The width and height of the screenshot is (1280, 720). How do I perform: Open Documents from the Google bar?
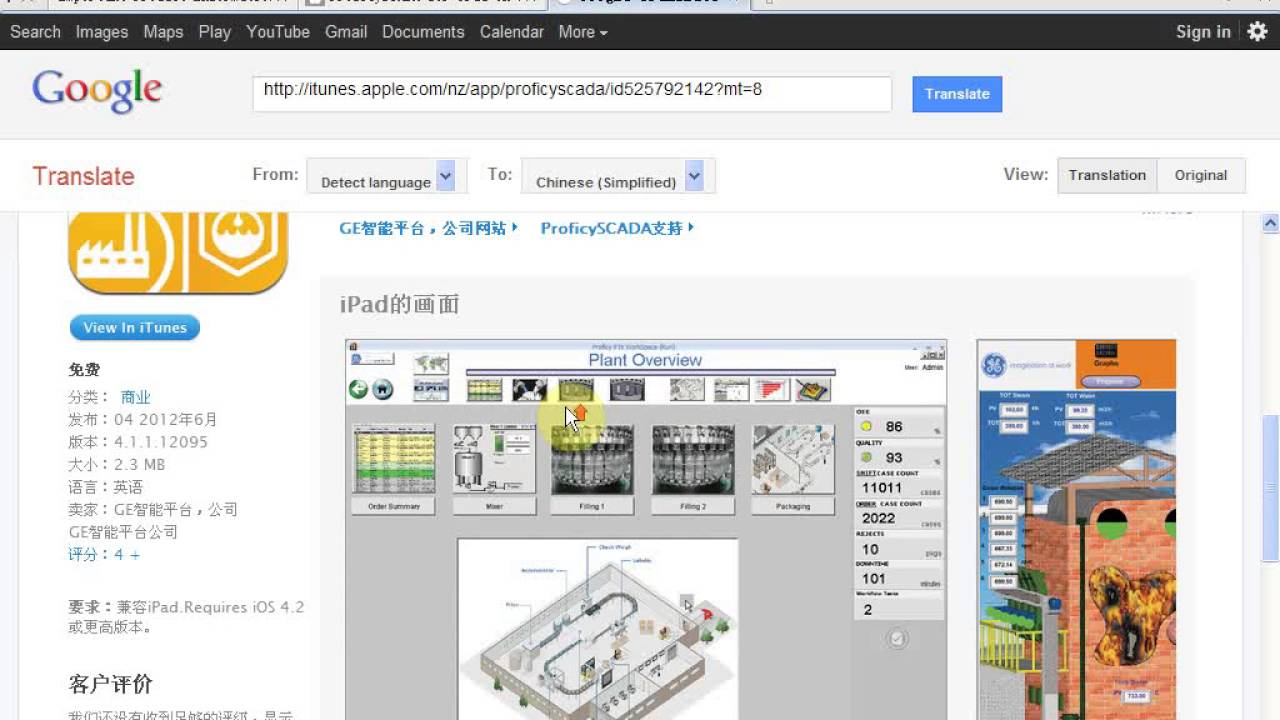pyautogui.click(x=423, y=32)
